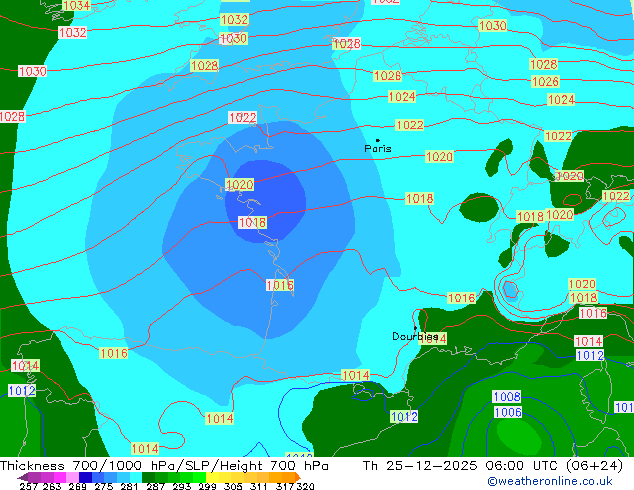Click the legend value 320
The width and height of the screenshot is (634, 490).
pos(305,486)
